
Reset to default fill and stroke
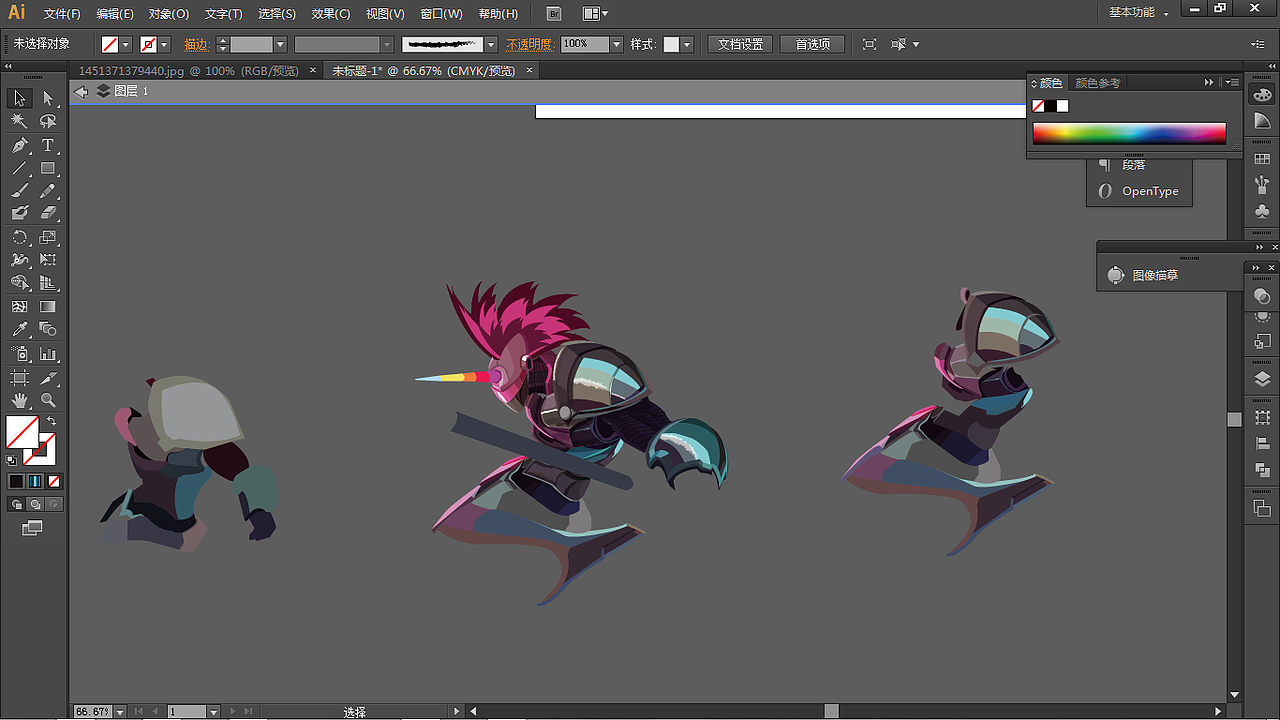pyautogui.click(x=11, y=460)
